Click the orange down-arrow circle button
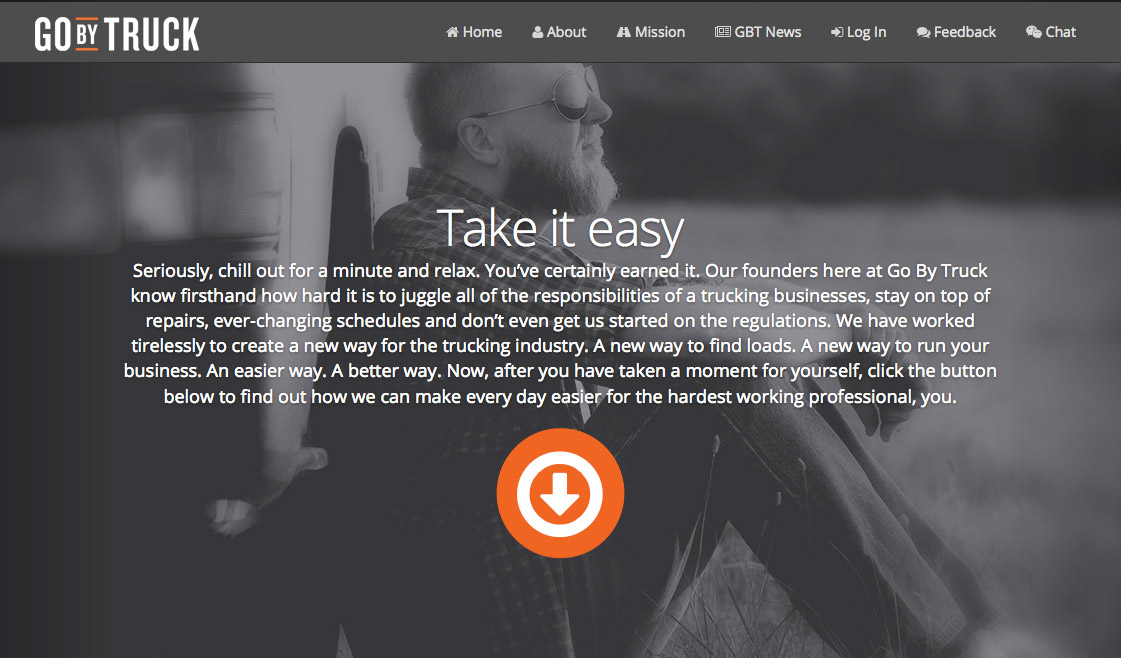Image resolution: width=1121 pixels, height=658 pixels. coord(560,493)
